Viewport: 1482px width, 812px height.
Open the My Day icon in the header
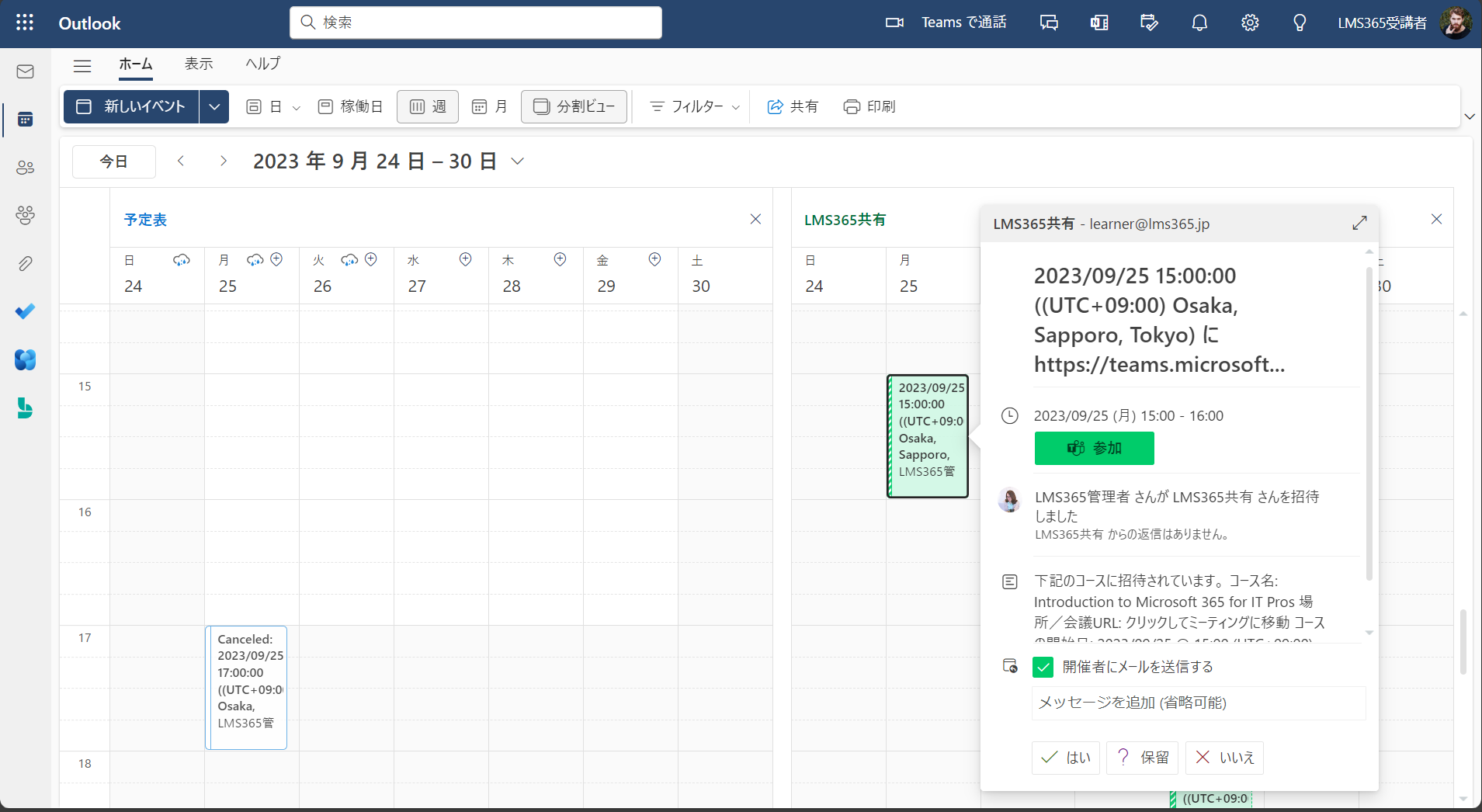pos(1149,23)
